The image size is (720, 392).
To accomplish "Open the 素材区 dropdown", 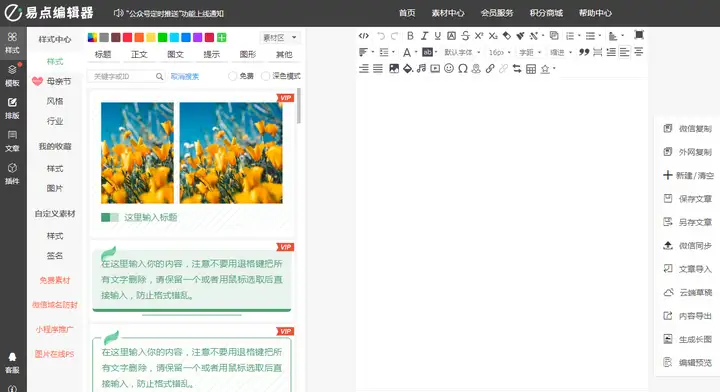I will [x=280, y=38].
